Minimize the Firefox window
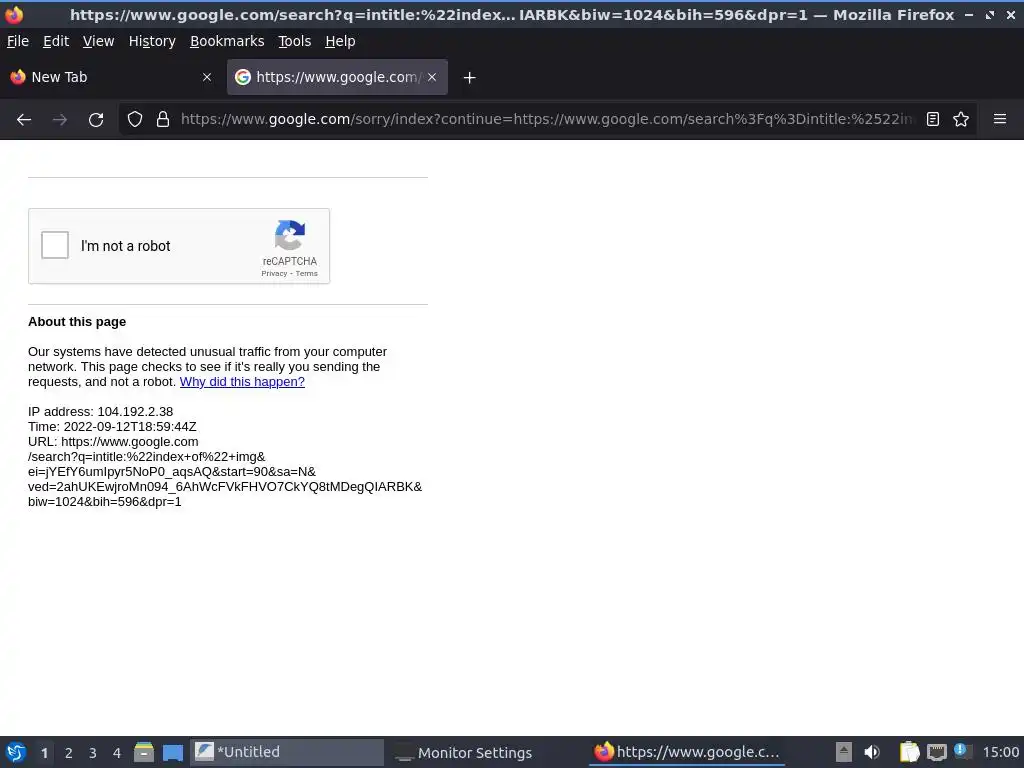 [x=969, y=14]
